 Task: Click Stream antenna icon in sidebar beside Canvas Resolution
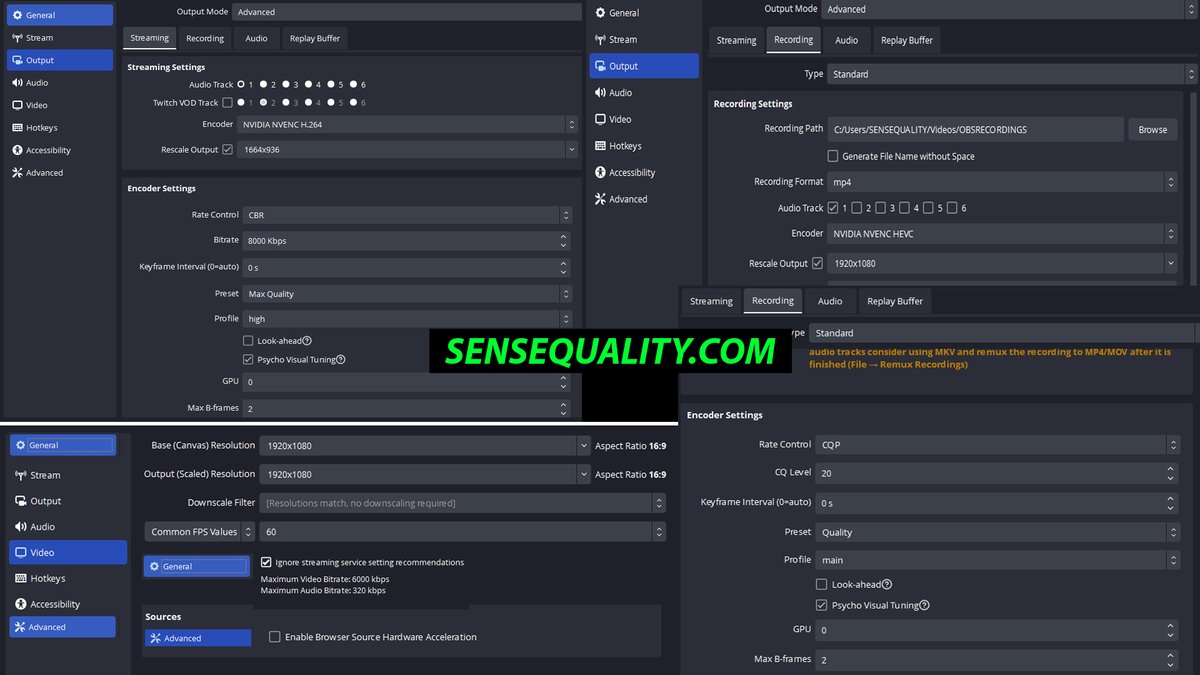(21, 475)
